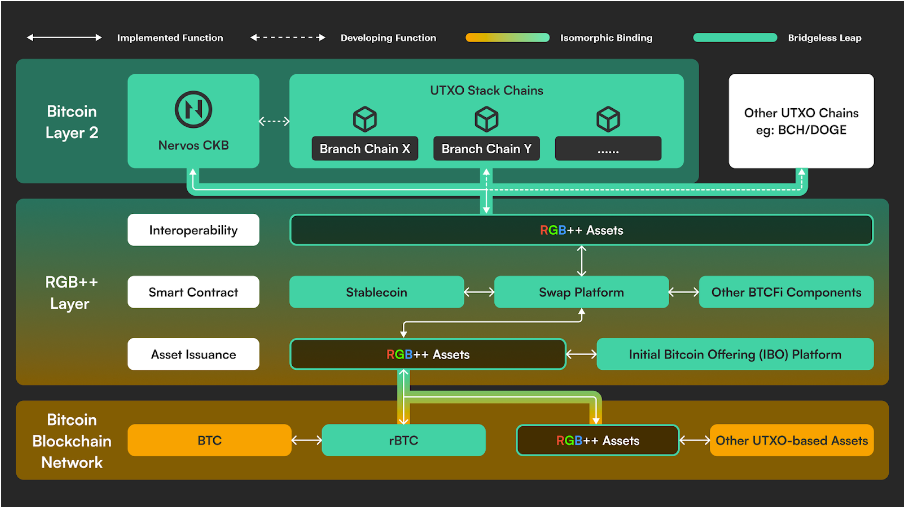Image resolution: width=904 pixels, height=507 pixels.
Task: Click the Nervos CKB logo icon
Action: coord(193,109)
